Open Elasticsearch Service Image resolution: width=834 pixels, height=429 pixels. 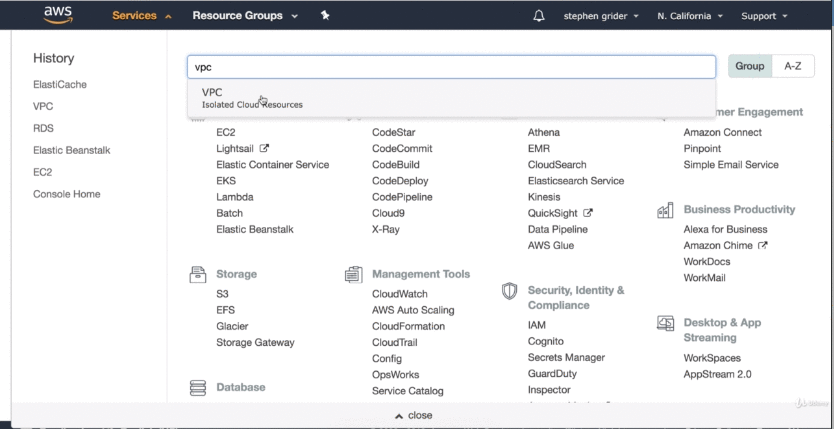tap(576, 181)
